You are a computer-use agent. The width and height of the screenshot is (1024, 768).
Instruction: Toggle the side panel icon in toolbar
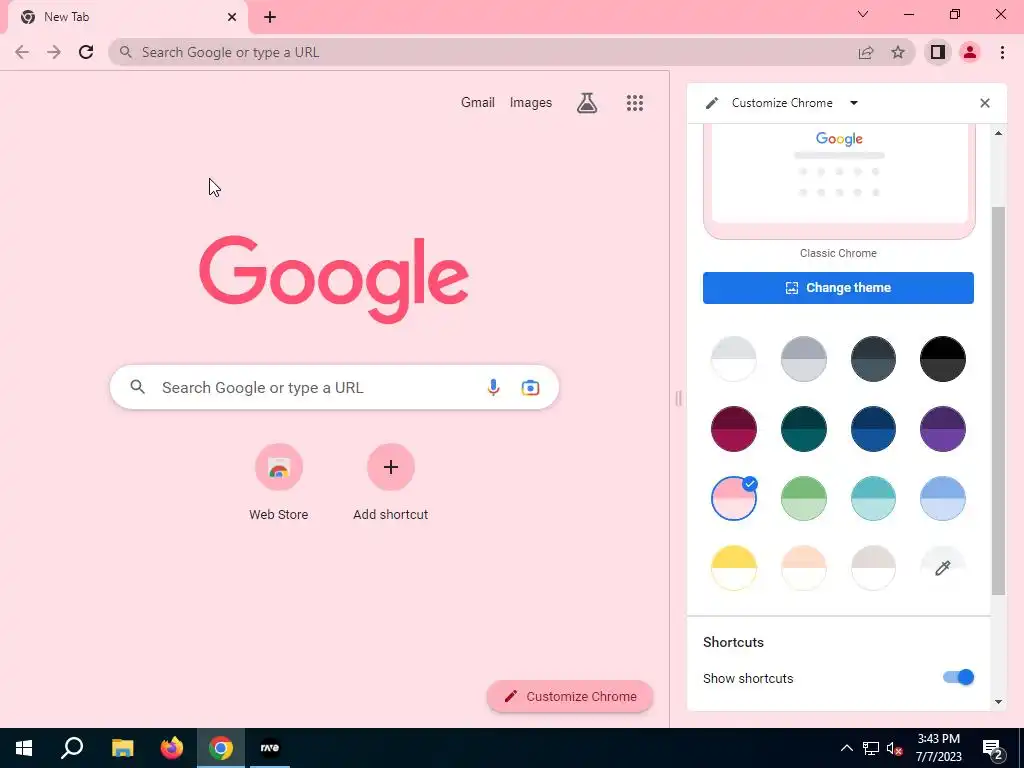coord(938,52)
